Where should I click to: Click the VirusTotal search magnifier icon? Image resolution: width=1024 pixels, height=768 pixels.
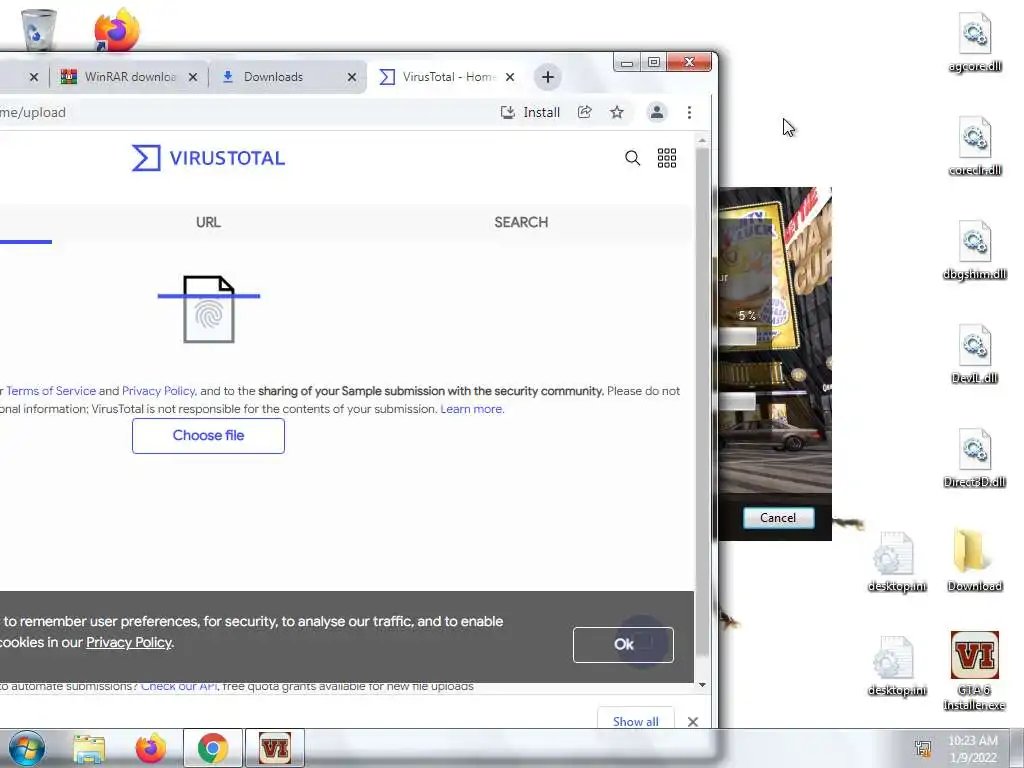[x=632, y=158]
